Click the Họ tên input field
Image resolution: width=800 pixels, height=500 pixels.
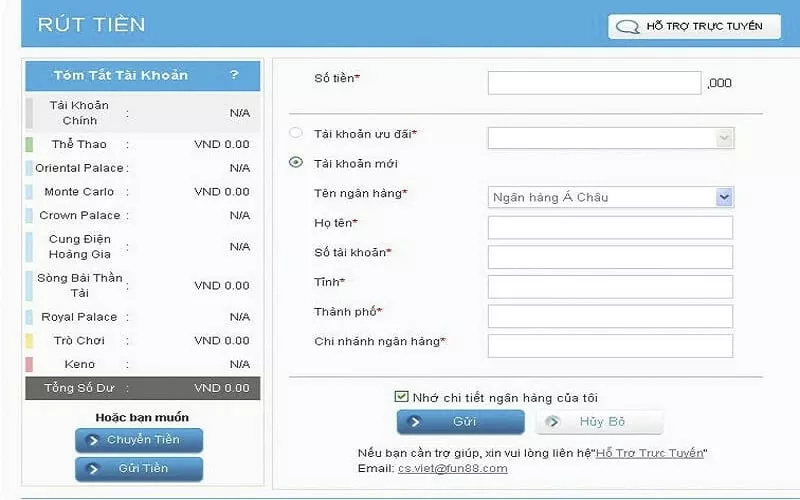(x=610, y=228)
